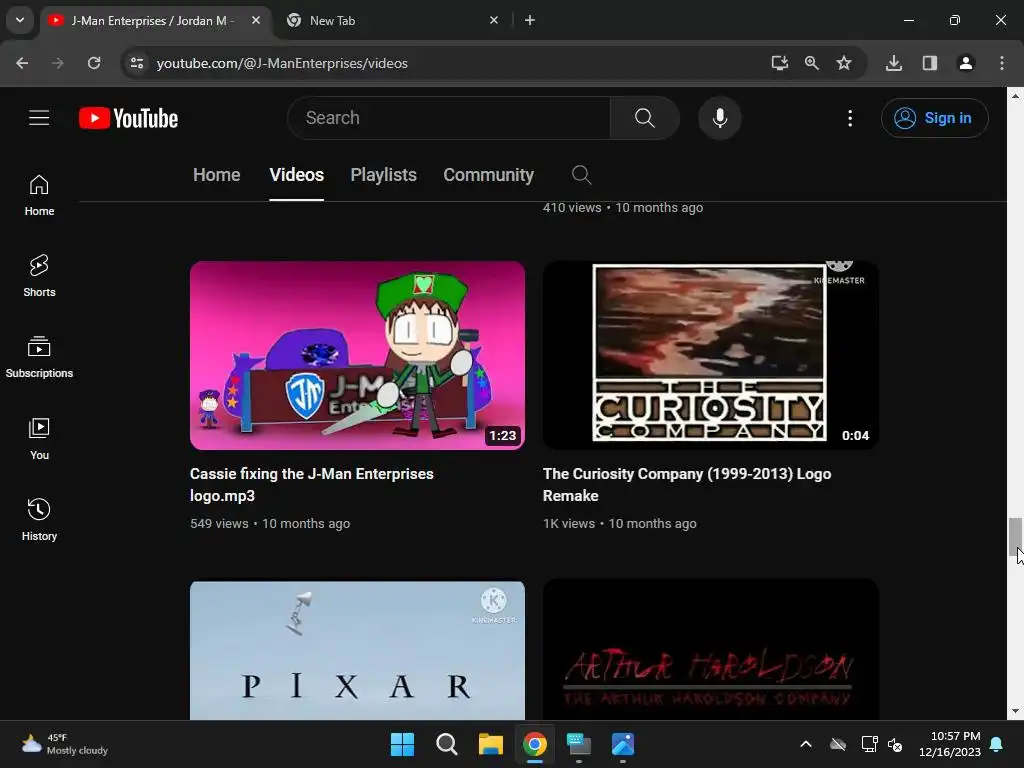Click the scrollbar down arrow

click(1015, 711)
